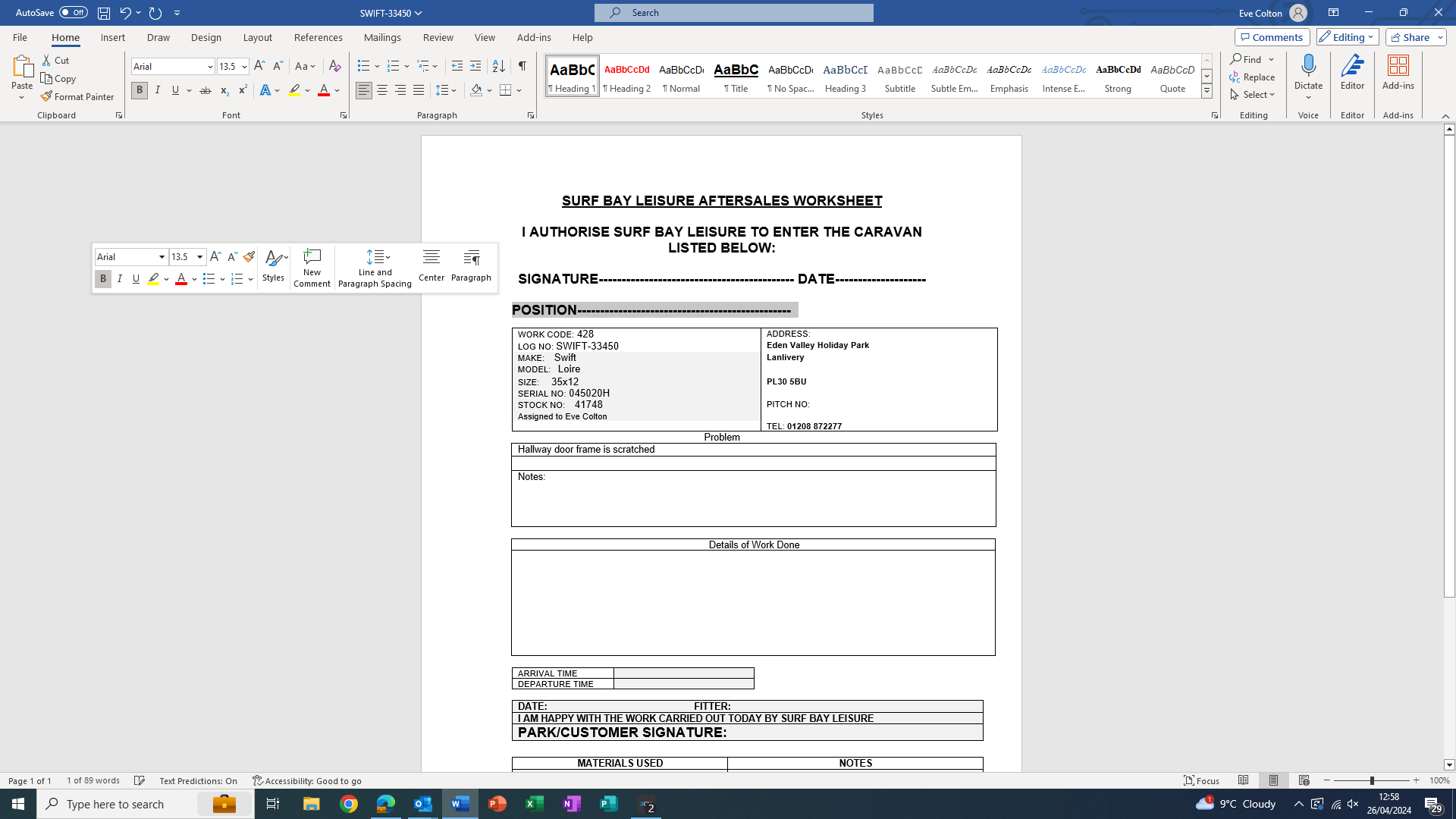The image size is (1456, 819).
Task: Expand the Styles gallery
Action: 1207,91
